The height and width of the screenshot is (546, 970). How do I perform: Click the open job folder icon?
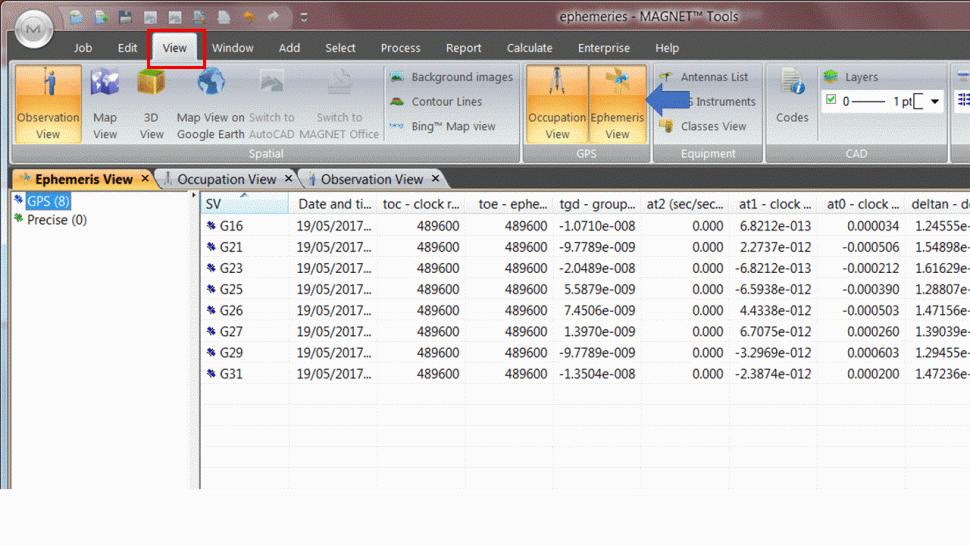tap(76, 17)
